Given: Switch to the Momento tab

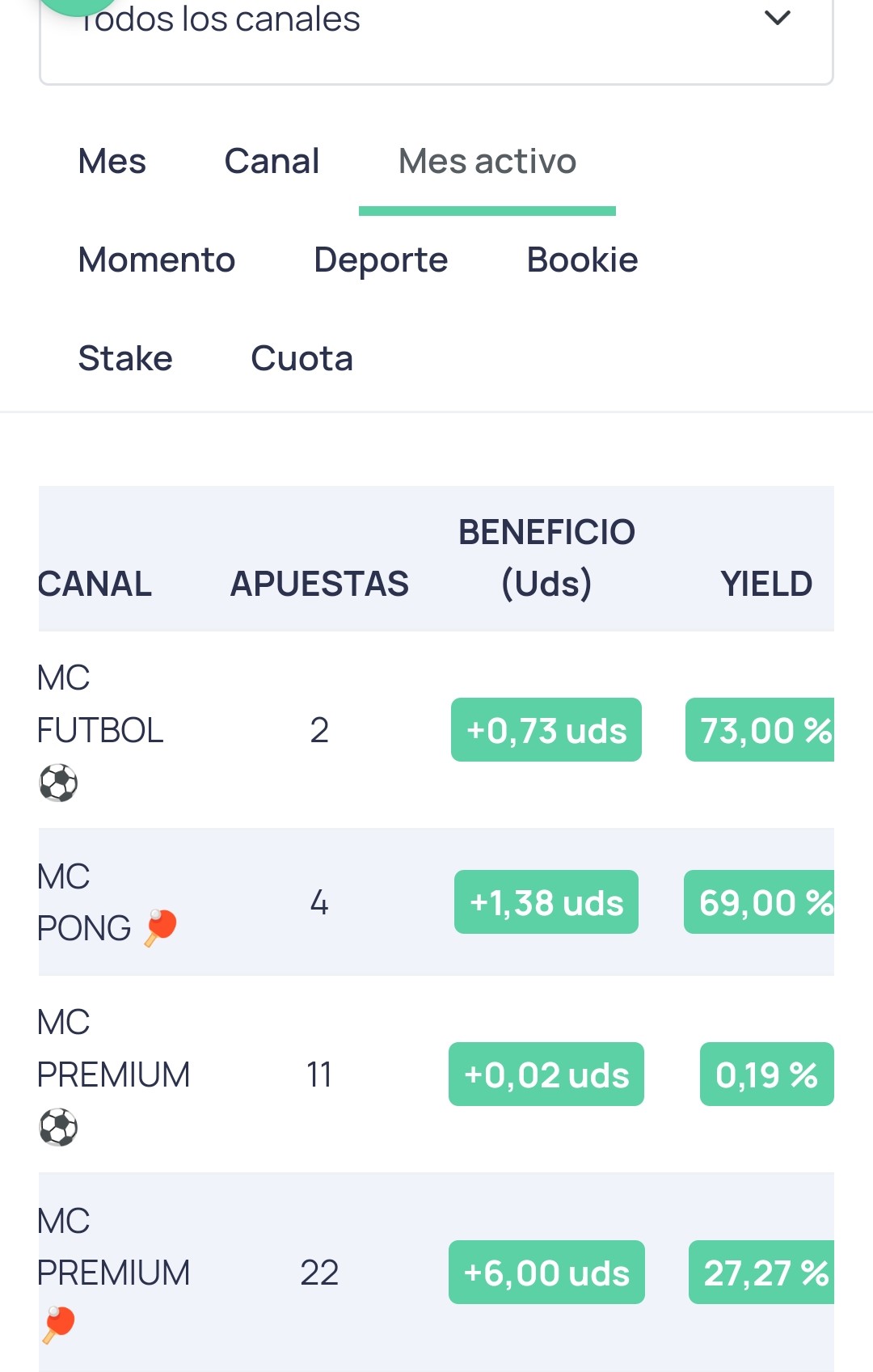Looking at the screenshot, I should tap(157, 260).
